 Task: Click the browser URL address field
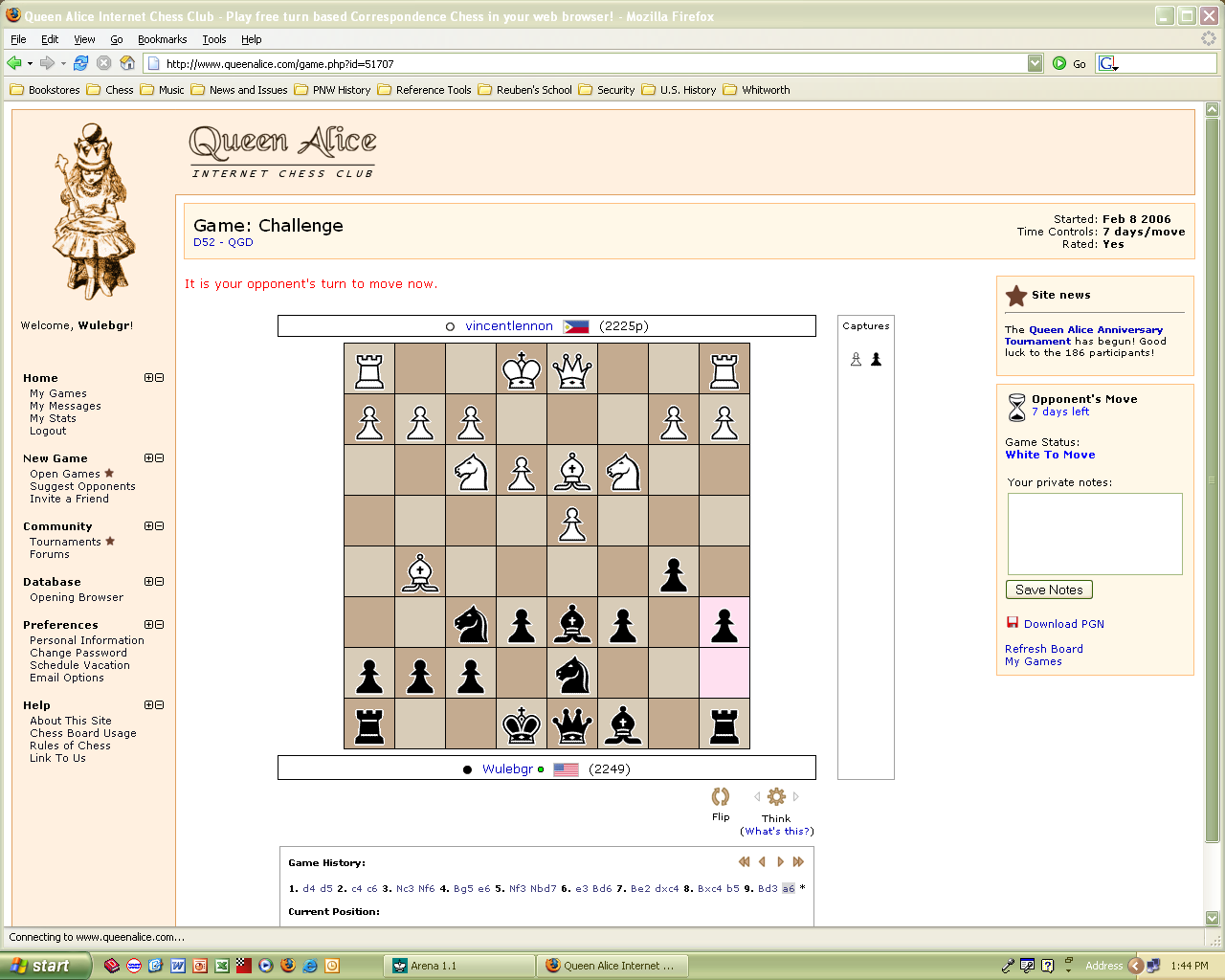(x=593, y=63)
